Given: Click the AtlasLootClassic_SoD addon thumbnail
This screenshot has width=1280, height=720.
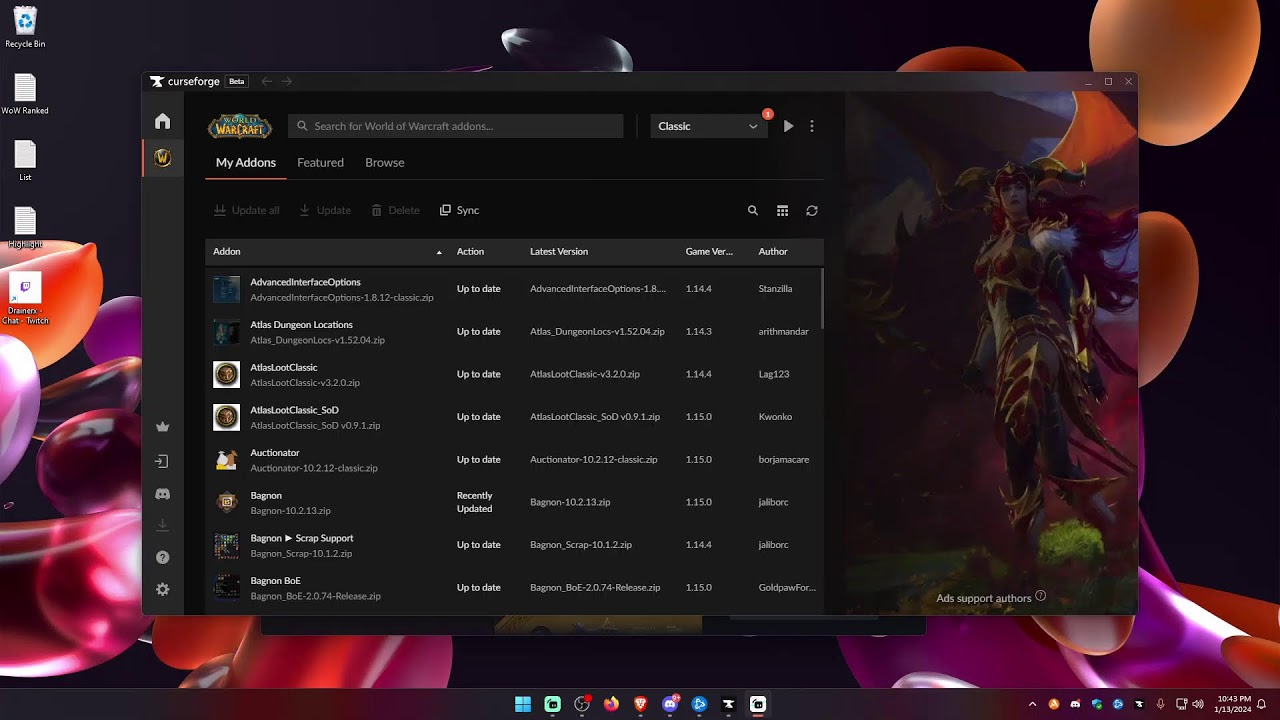Looking at the screenshot, I should (x=227, y=417).
